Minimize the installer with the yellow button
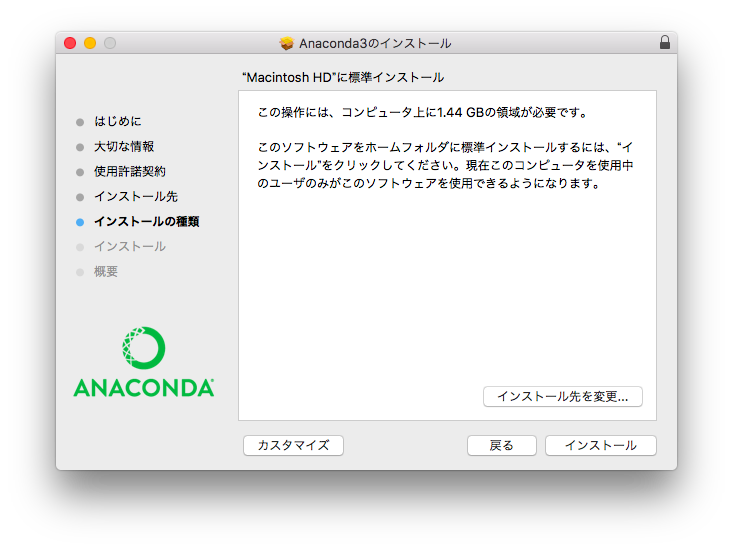The height and width of the screenshot is (550, 733). point(90,43)
